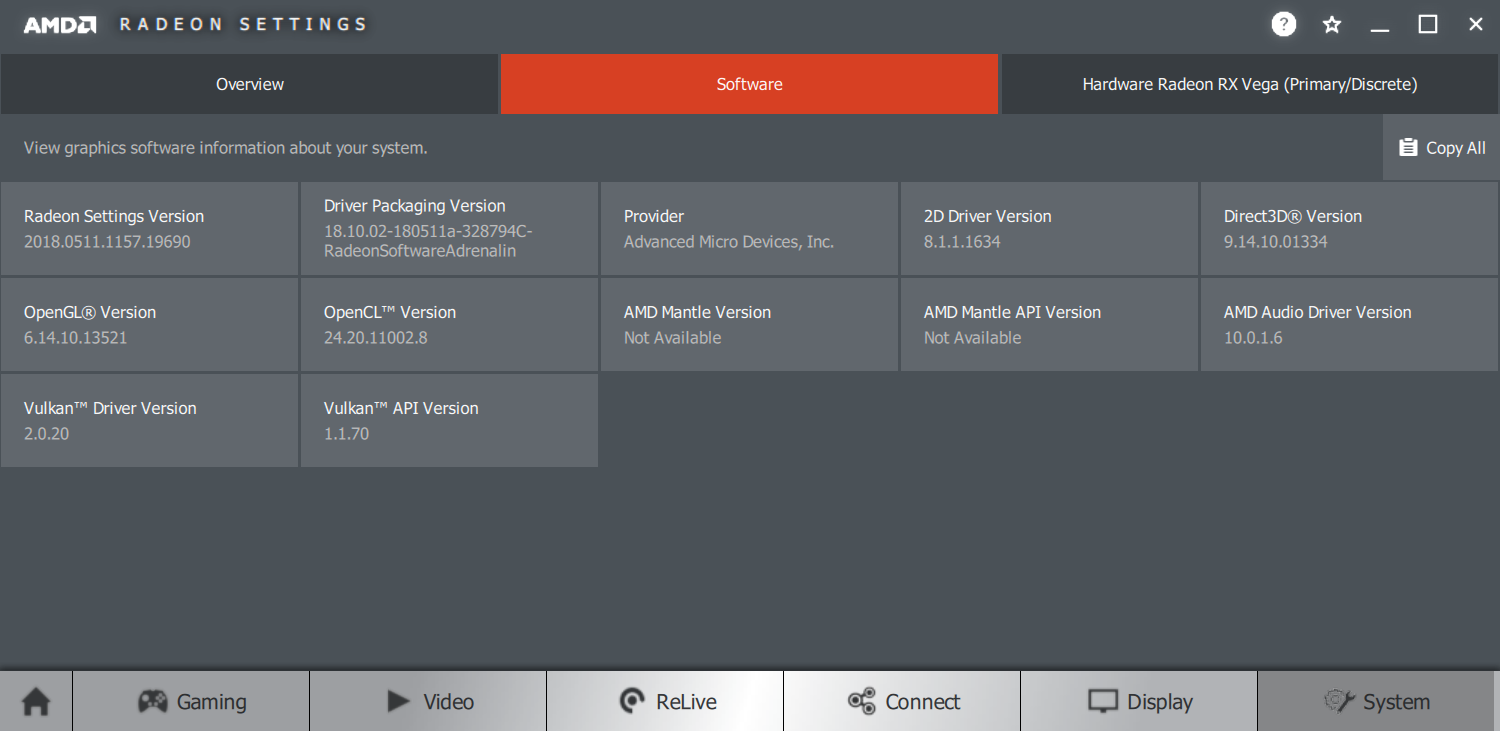Select the AMD Audio Driver Version tile
The height and width of the screenshot is (731, 1500).
tap(1350, 324)
